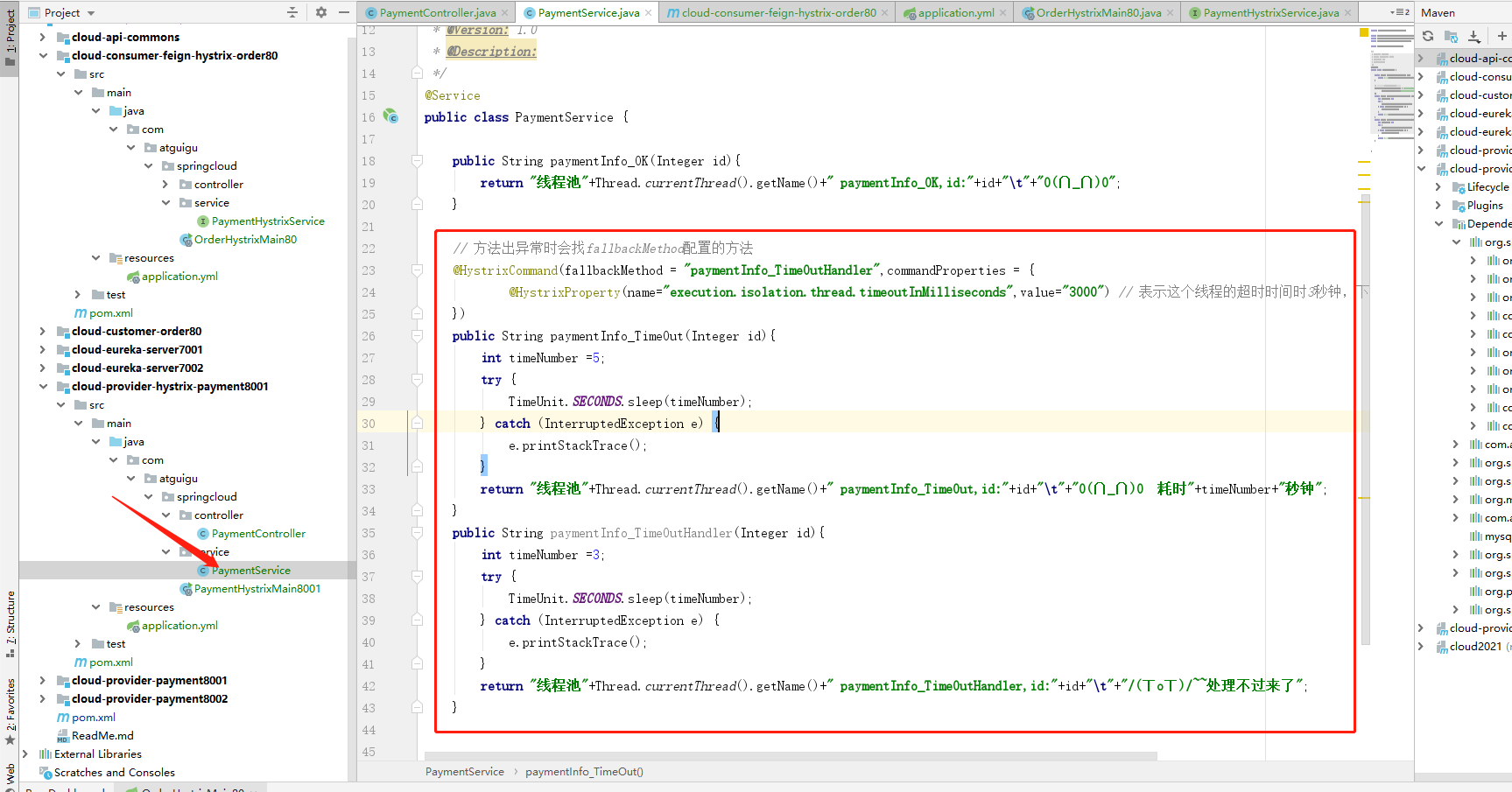Viewport: 1512px width, 792px height.
Task: Select Scratches and Consoles node
Action: pos(114,773)
